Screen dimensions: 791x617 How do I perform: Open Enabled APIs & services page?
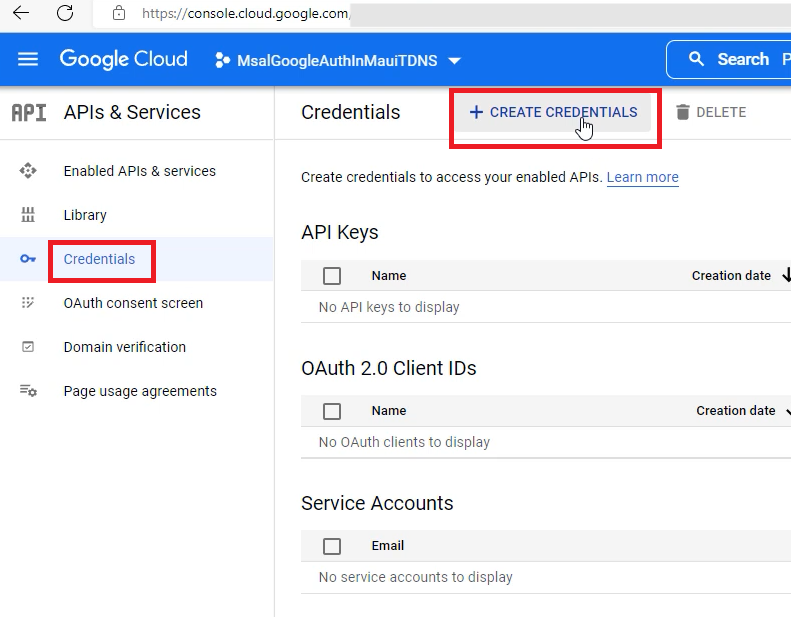tap(140, 171)
